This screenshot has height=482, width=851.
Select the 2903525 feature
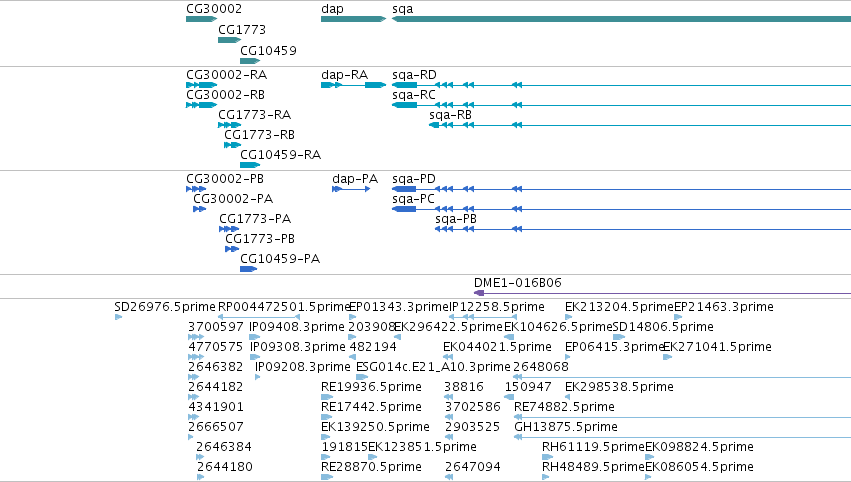point(472,427)
